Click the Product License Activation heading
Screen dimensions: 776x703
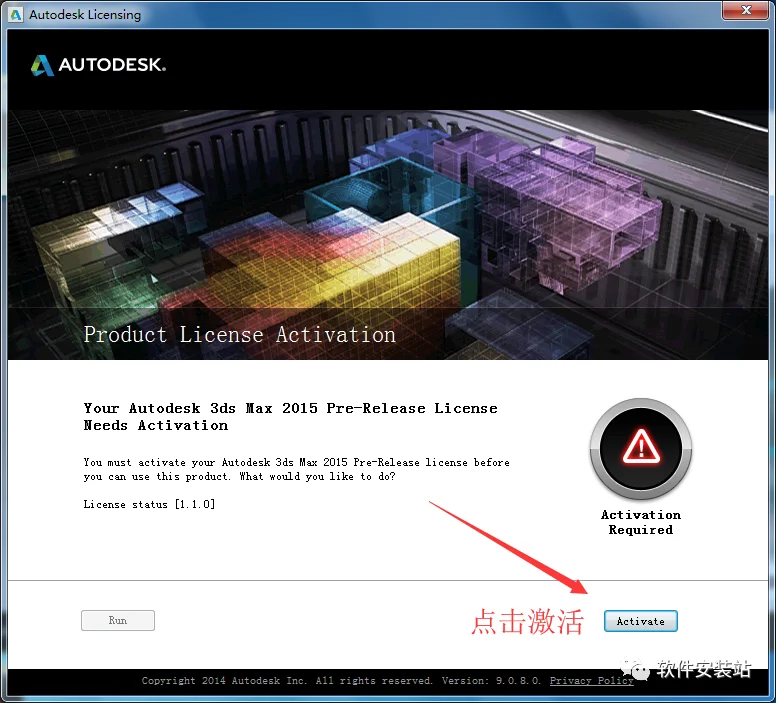click(x=240, y=335)
